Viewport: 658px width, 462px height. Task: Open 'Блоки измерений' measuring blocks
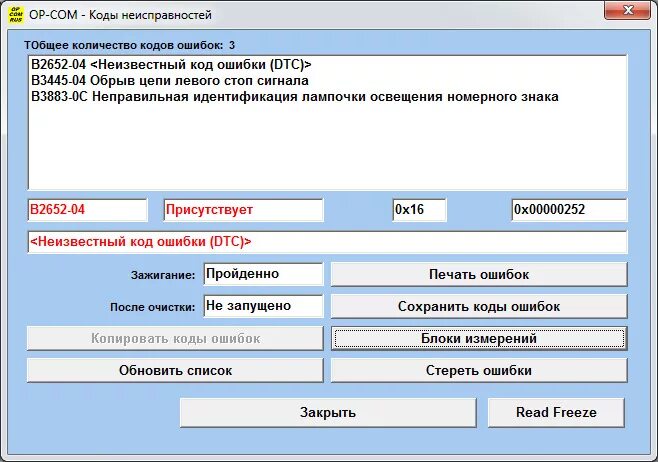tap(479, 338)
